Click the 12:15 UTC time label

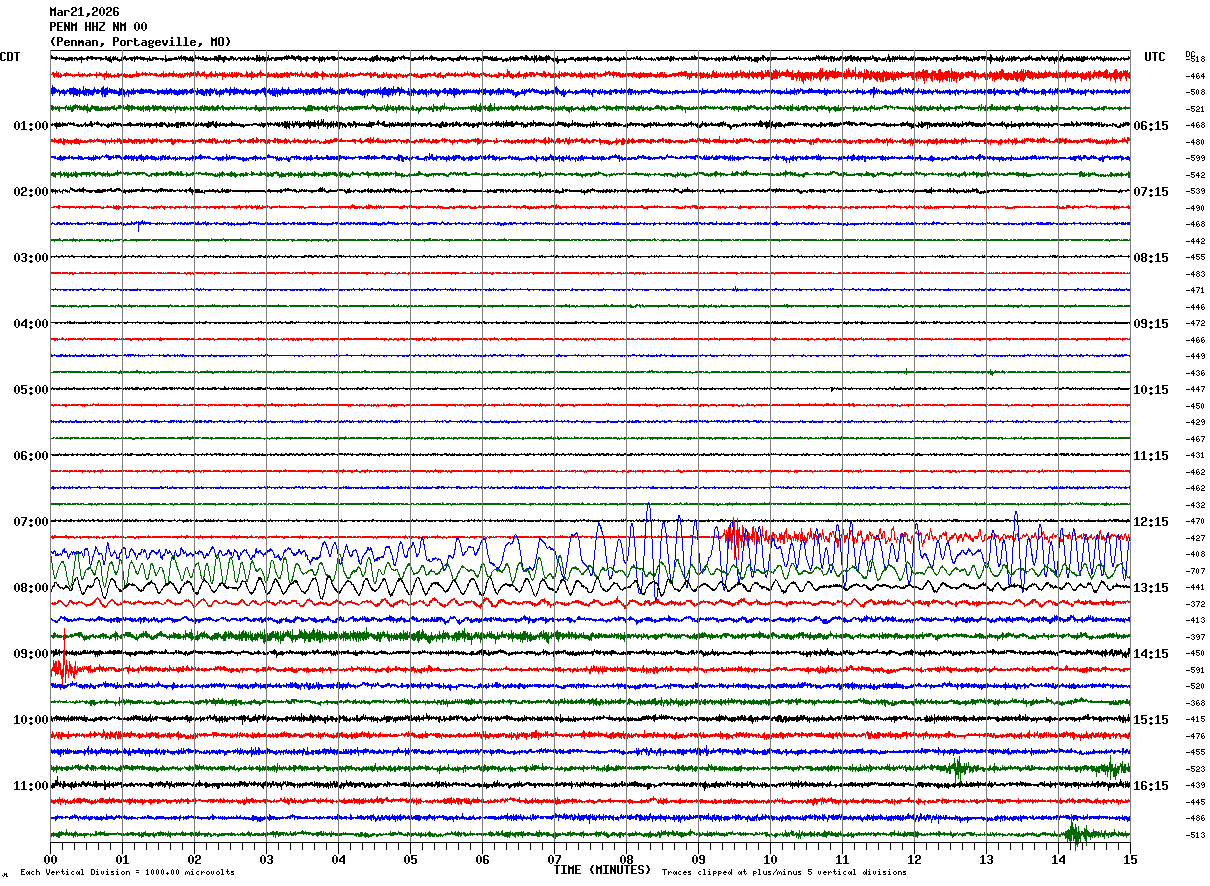1151,522
